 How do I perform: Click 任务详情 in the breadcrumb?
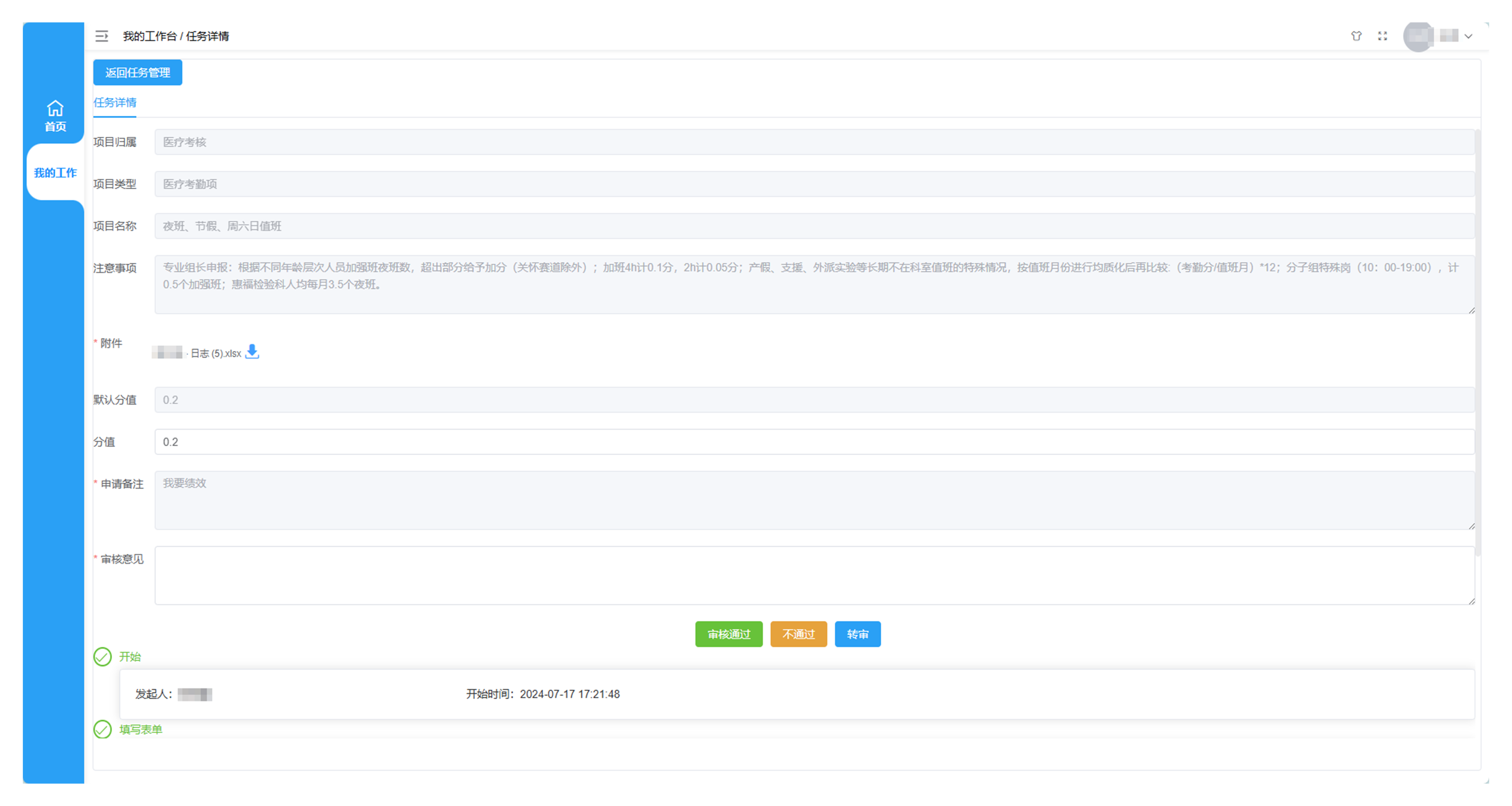pyautogui.click(x=208, y=36)
